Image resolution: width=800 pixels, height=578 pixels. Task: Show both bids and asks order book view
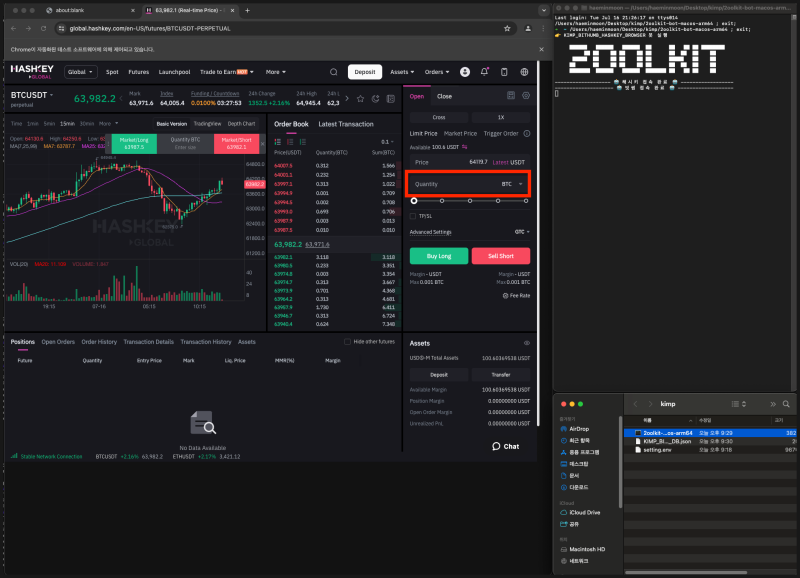278,142
